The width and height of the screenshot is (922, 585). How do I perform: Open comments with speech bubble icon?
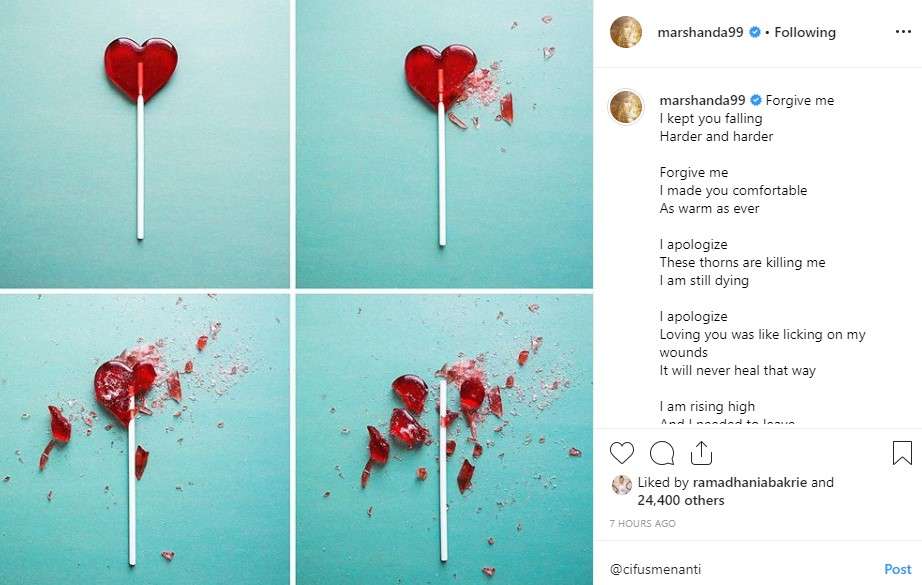(x=662, y=453)
